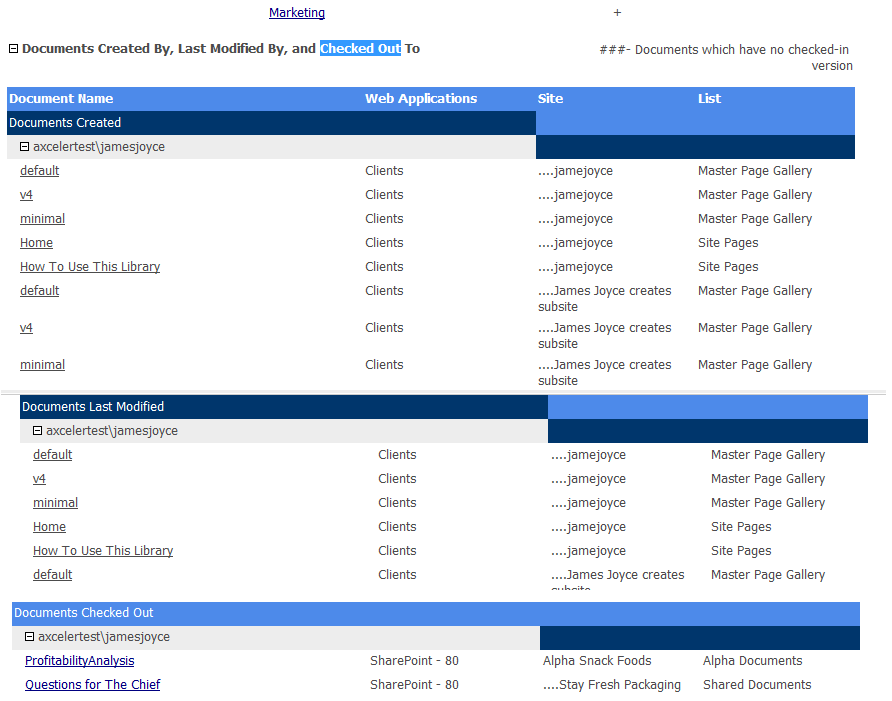Viewport: 892px width, 701px height.
Task: Open the ProfitabilityAnalysis document
Action: pyautogui.click(x=79, y=660)
